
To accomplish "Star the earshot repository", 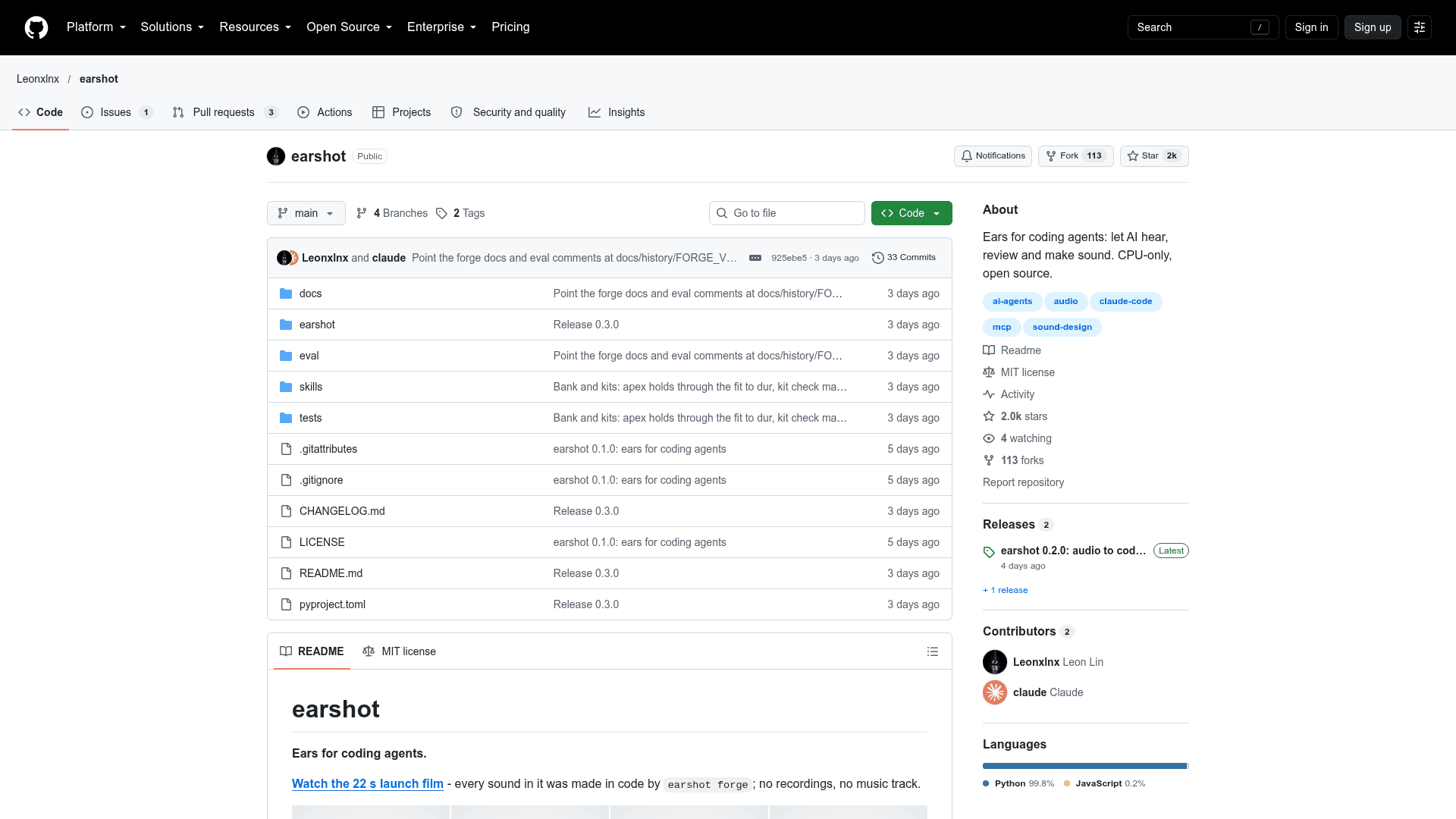I will 1154,156.
